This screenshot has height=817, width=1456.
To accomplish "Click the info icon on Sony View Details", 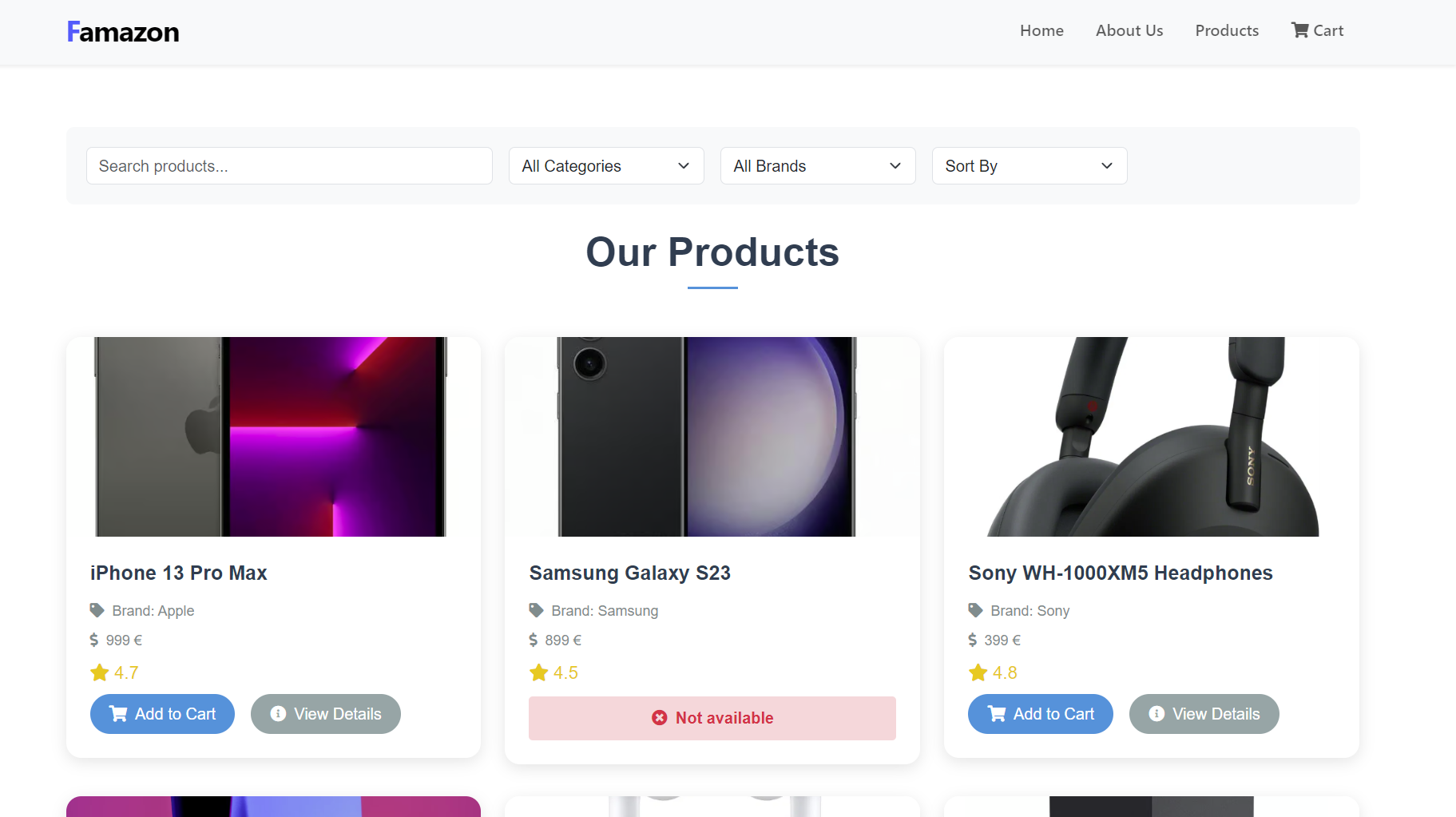I will click(x=1156, y=713).
